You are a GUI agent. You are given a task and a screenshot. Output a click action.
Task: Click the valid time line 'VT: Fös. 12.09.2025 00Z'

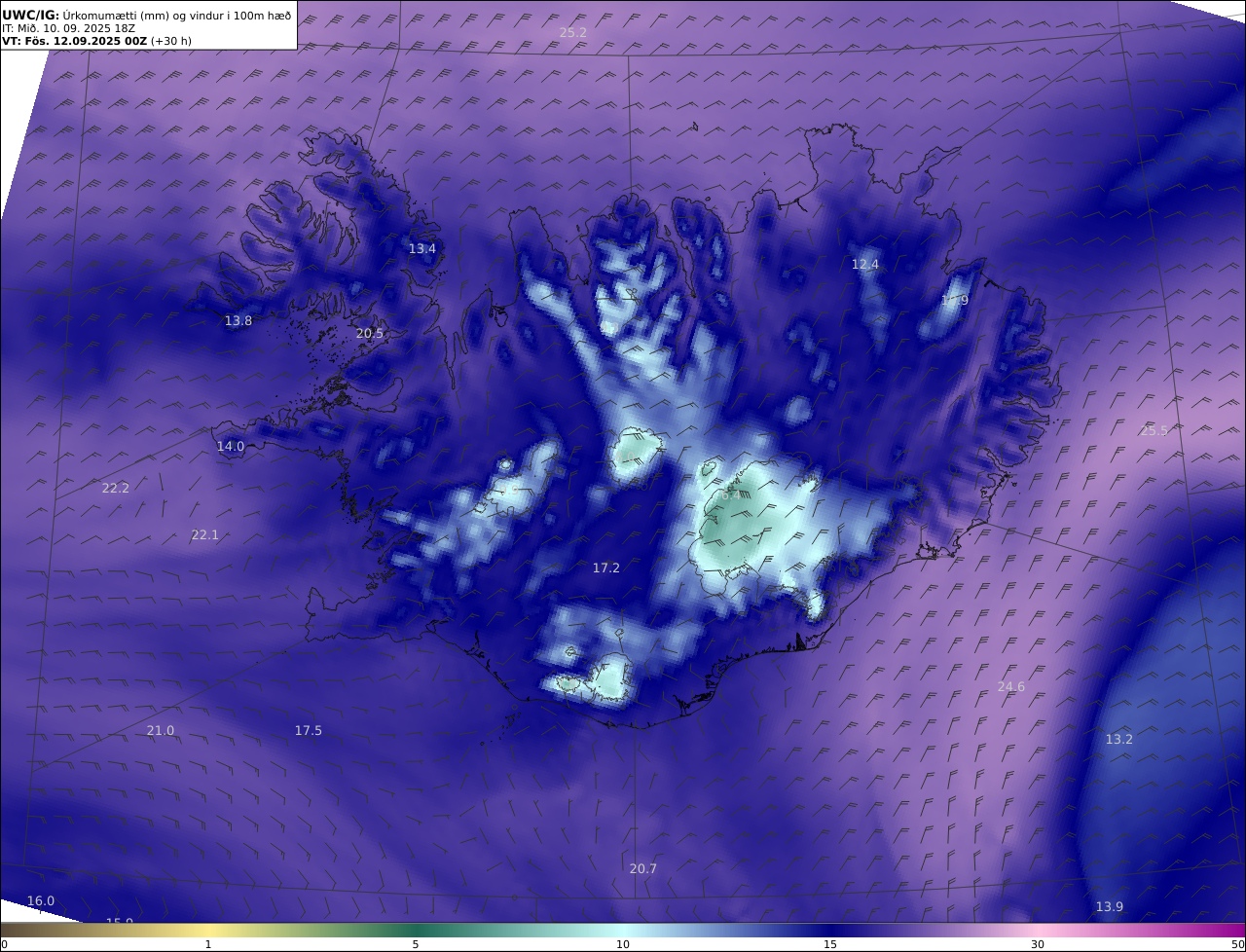click(74, 41)
